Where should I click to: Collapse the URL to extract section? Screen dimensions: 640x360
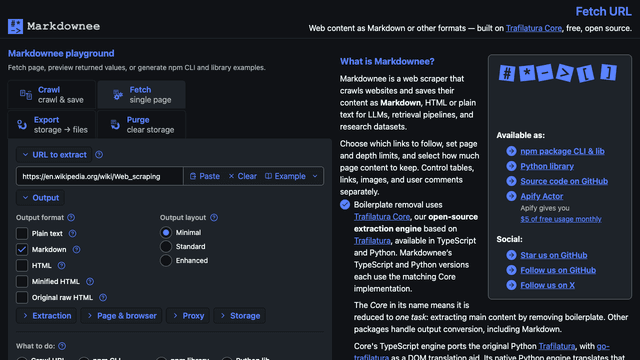click(x=54, y=155)
